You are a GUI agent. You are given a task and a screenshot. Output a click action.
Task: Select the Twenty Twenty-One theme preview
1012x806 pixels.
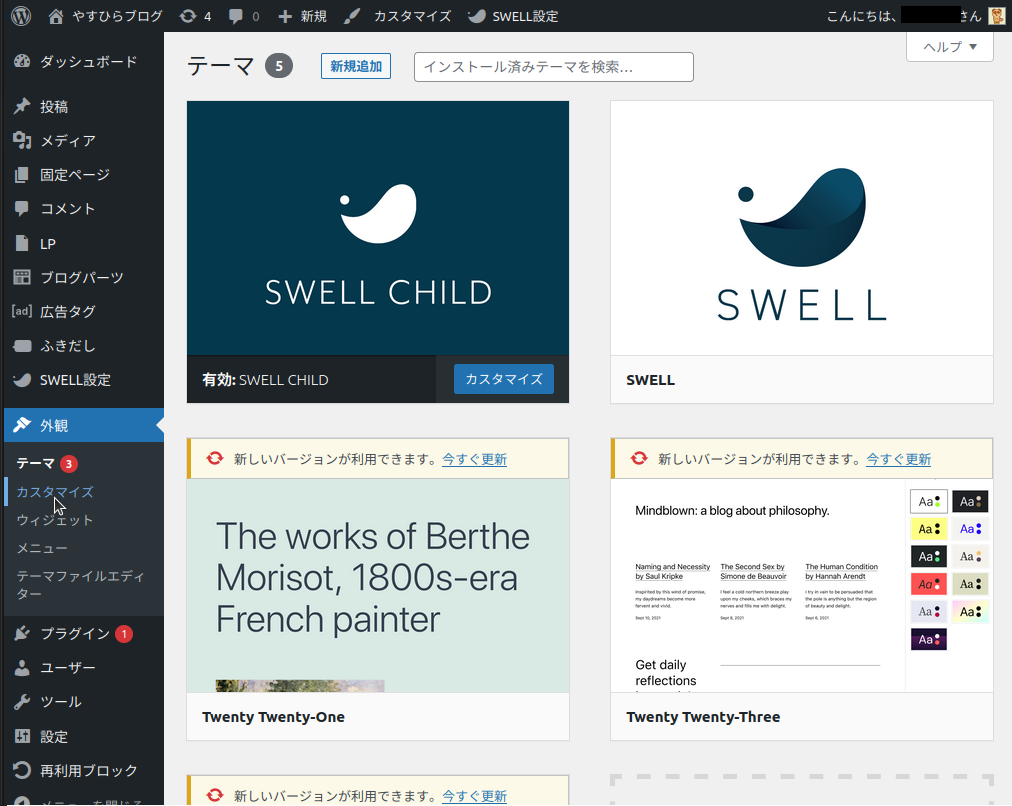coord(378,585)
